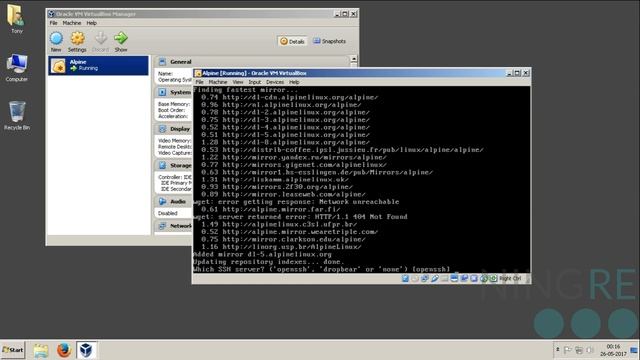Click the network tray icon
The image size is (640, 360).
click(x=579, y=350)
